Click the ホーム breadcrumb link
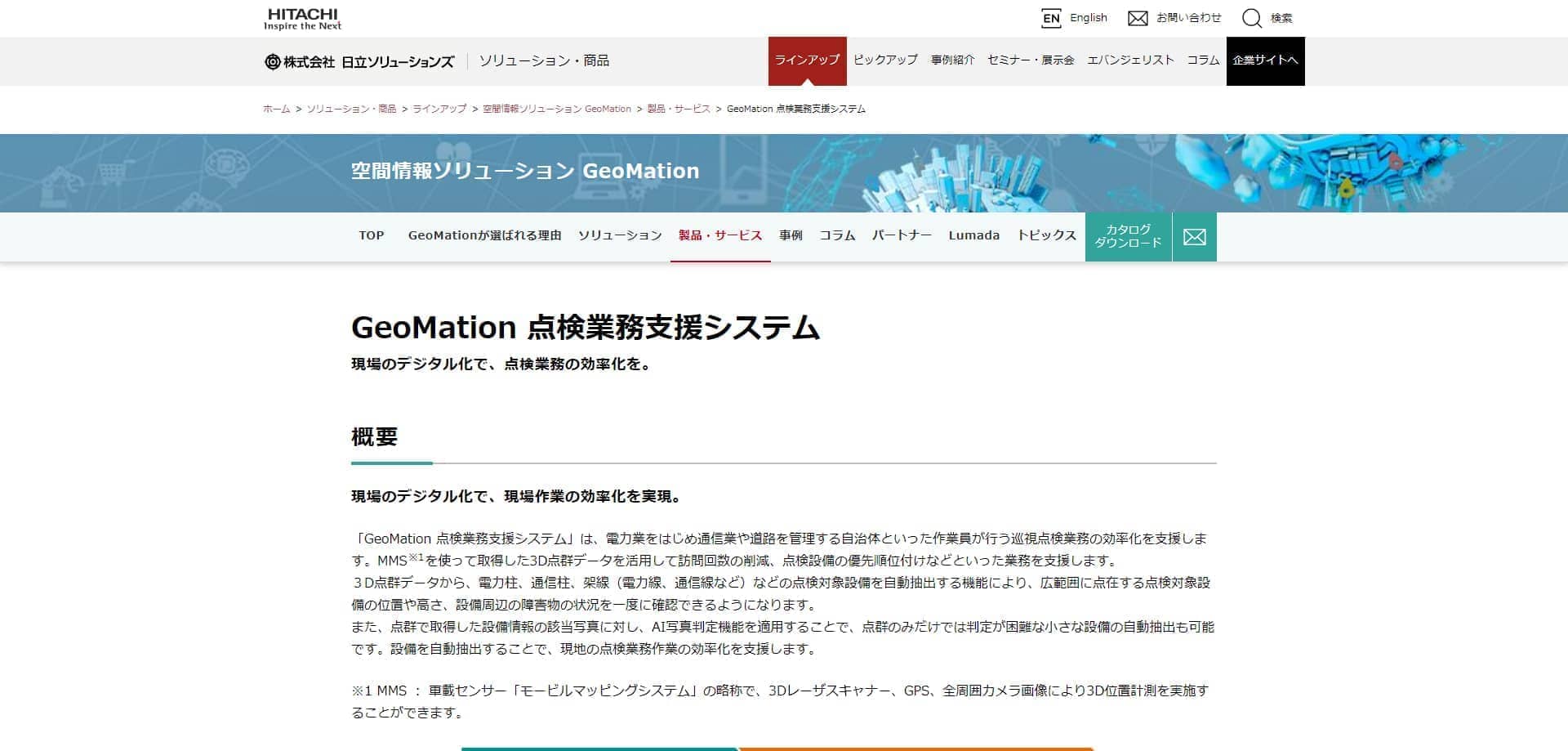Screen dimensions: 1568x751 (276, 109)
